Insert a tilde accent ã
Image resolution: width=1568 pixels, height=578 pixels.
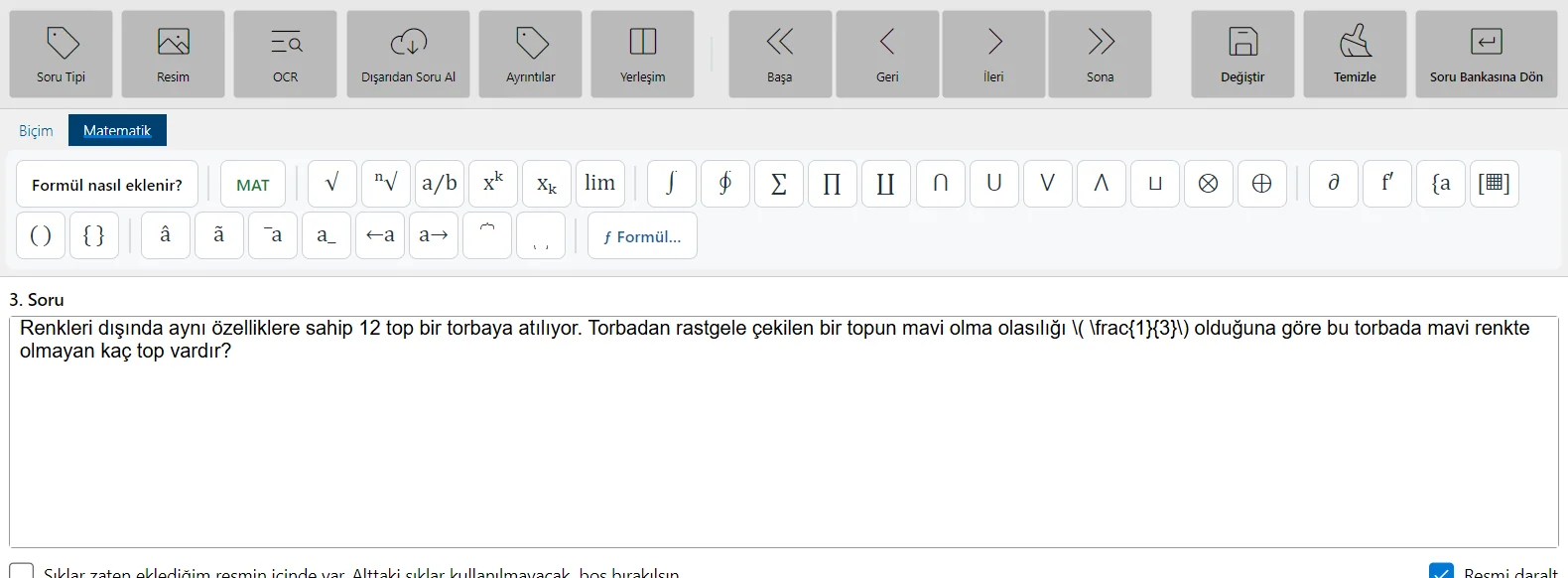coord(219,235)
